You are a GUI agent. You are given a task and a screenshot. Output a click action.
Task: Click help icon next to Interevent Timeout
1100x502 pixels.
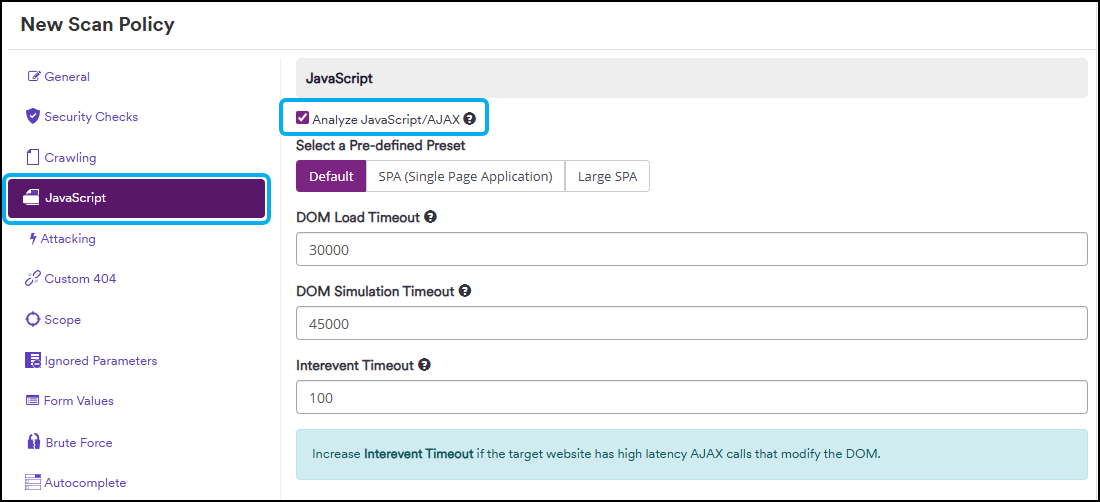tap(424, 365)
